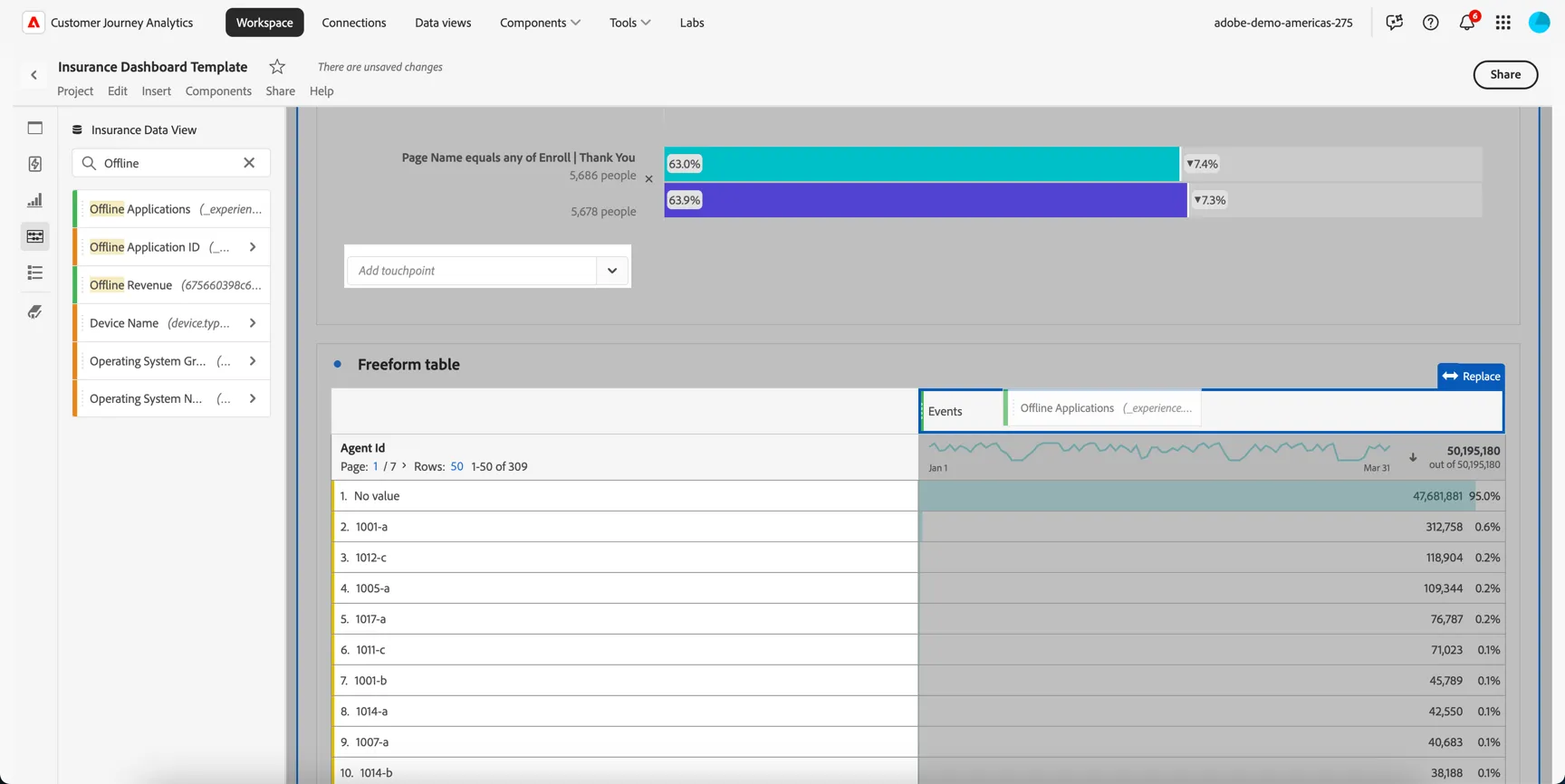Click the Adobe logo in the header

pos(34,23)
